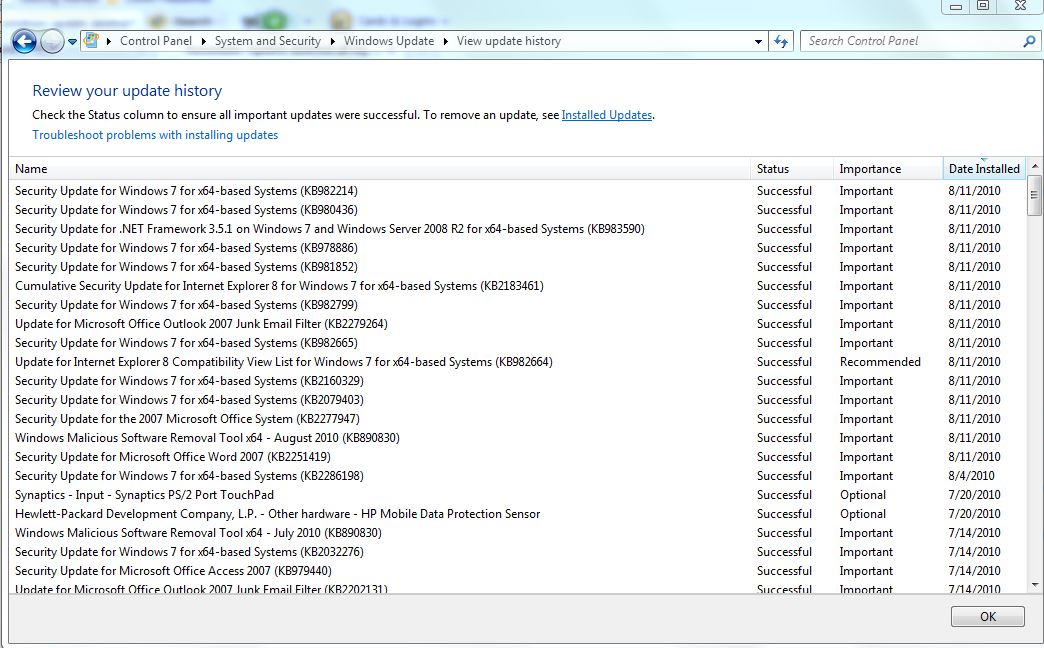
Task: Select Outlook 2007 Junk Email Filter KB2279264
Action: tap(517, 324)
